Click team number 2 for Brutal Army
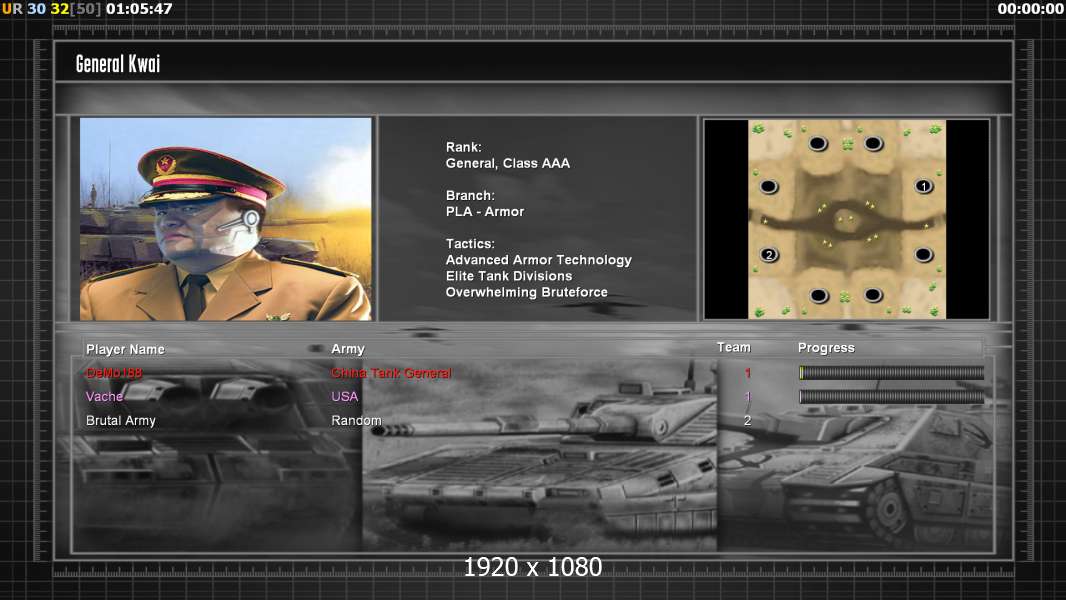This screenshot has height=600, width=1066. click(747, 421)
